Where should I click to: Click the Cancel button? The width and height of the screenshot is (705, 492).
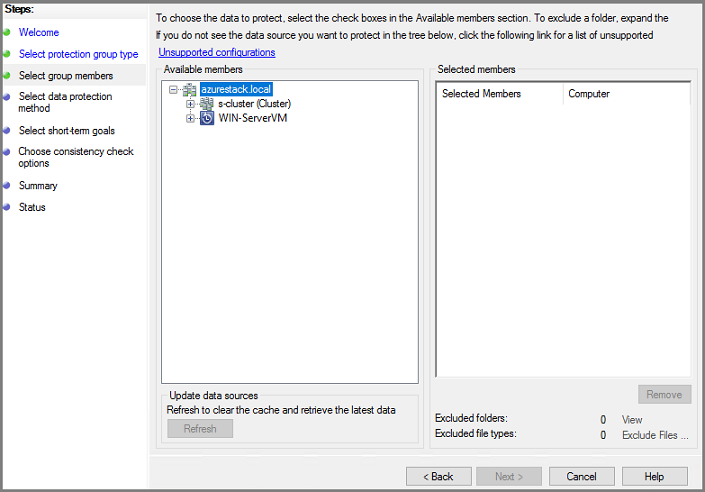tap(582, 477)
